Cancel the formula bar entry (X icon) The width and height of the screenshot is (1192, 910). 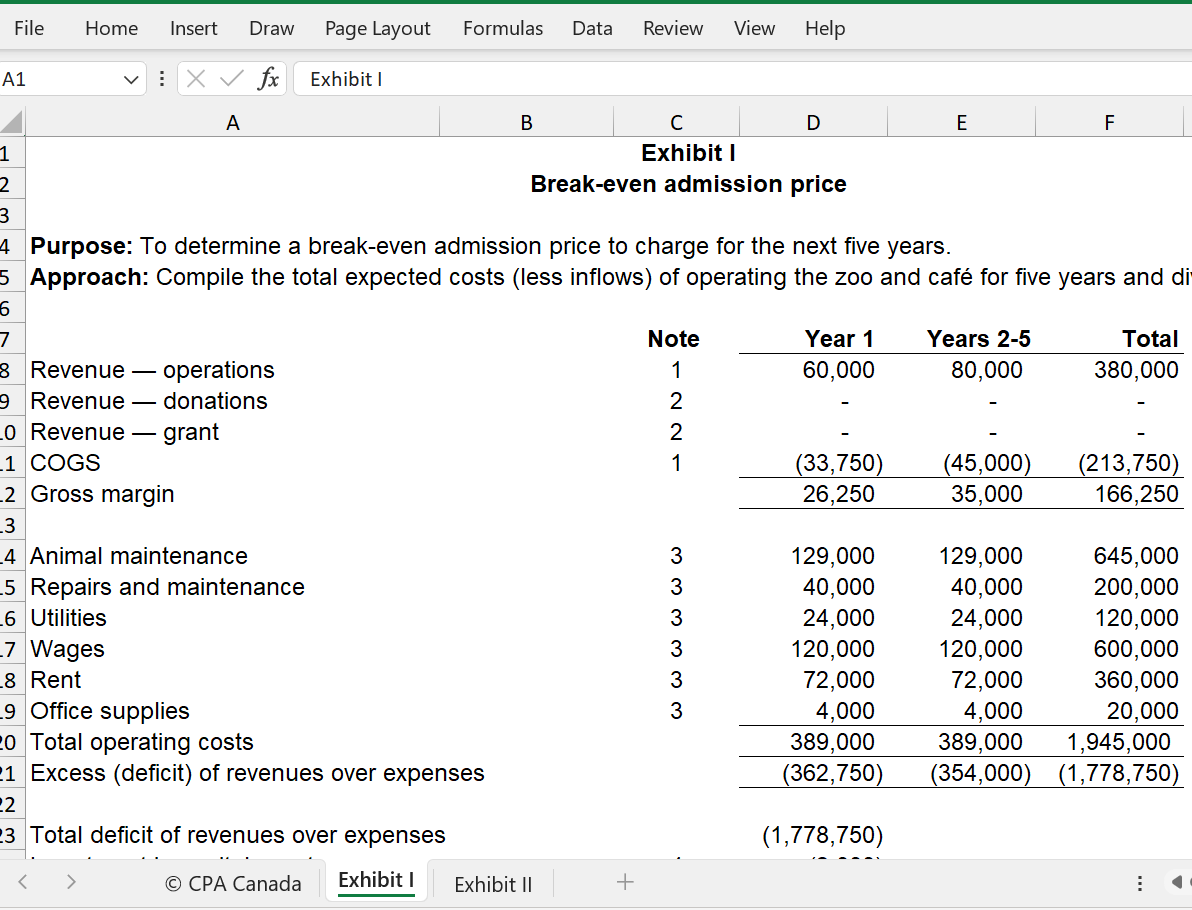pos(195,79)
